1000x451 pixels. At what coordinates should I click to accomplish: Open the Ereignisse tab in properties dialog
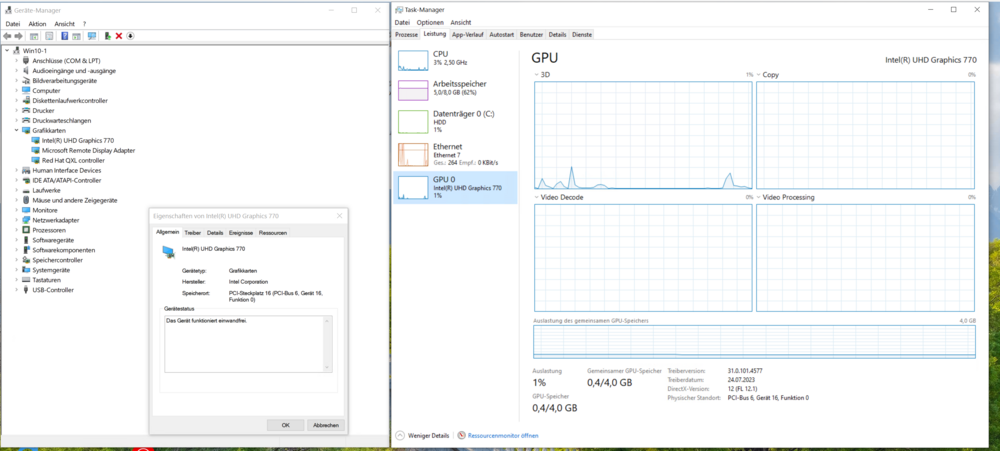(241, 233)
